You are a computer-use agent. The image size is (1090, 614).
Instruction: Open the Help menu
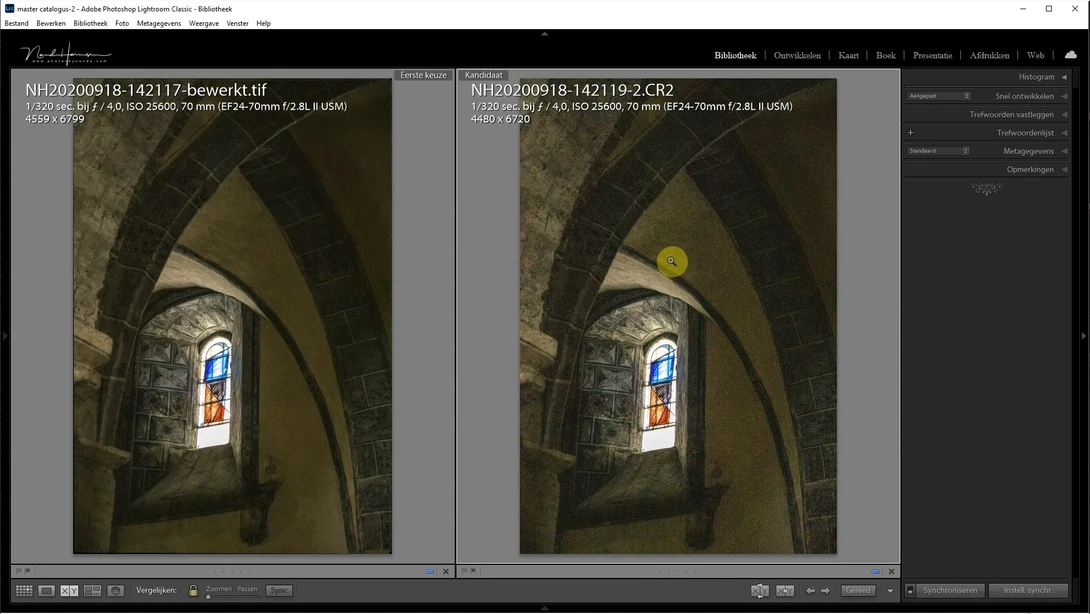(x=263, y=23)
